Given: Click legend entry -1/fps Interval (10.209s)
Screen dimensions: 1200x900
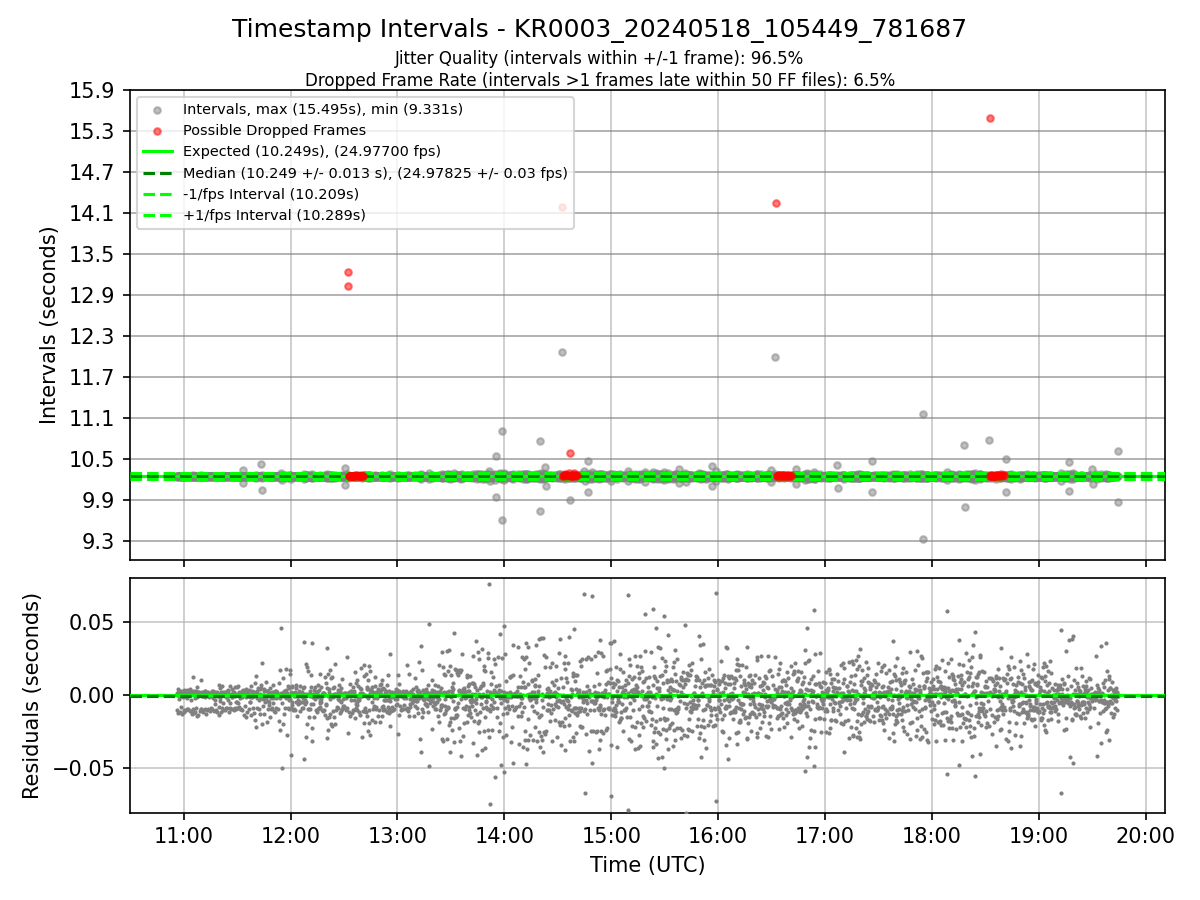Looking at the screenshot, I should [271, 194].
